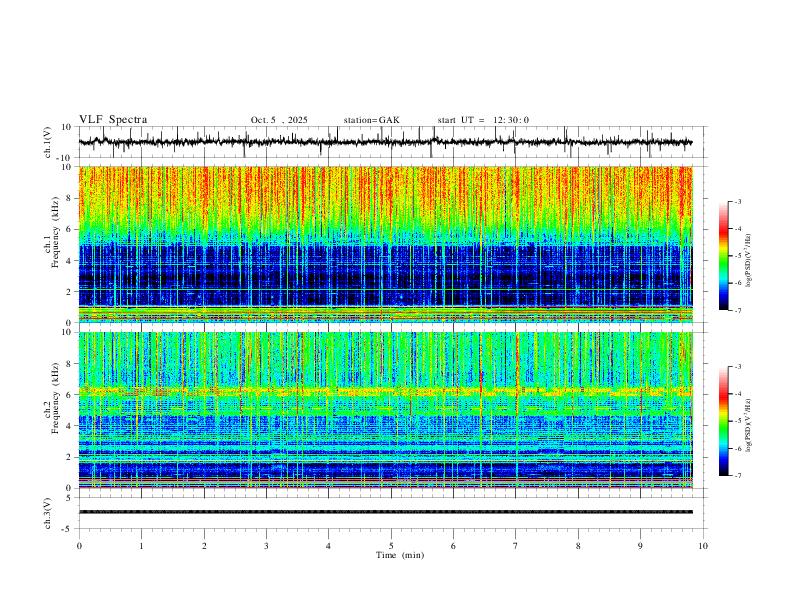Viewport: 792px width, 612px height.
Task: Click the "2" frequency tick on ch.1 spectrogram
Action: (x=70, y=292)
